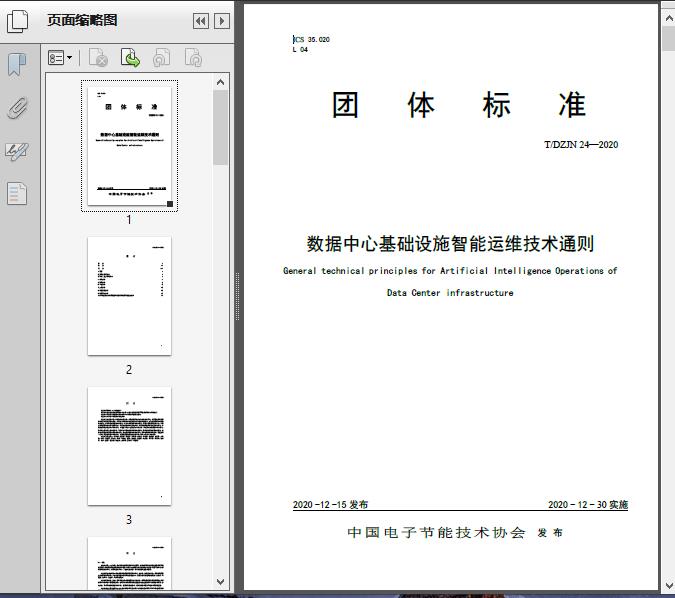Click the pane splitter grip handle

tap(237, 297)
